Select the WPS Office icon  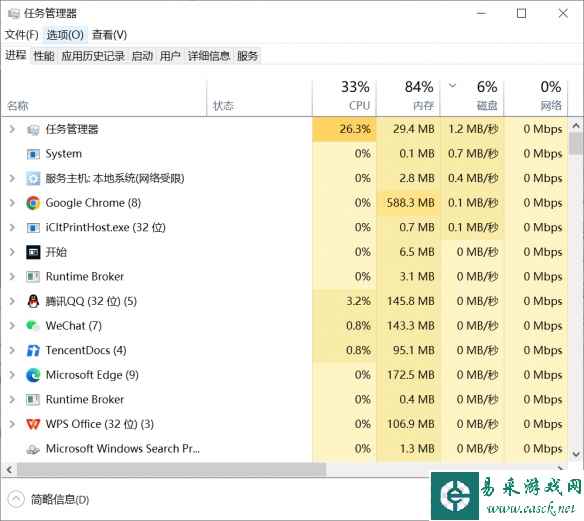[x=33, y=424]
